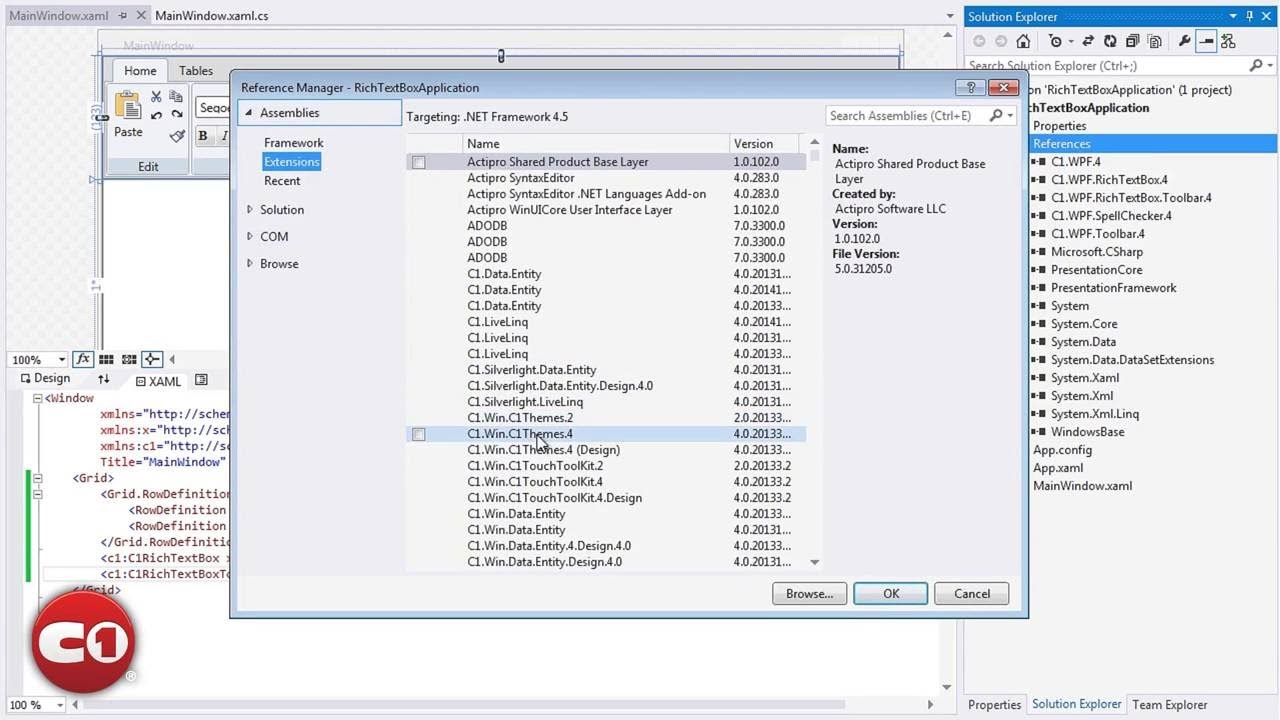Sort the assembly list by the Version header
This screenshot has height=720, width=1280.
tap(765, 144)
